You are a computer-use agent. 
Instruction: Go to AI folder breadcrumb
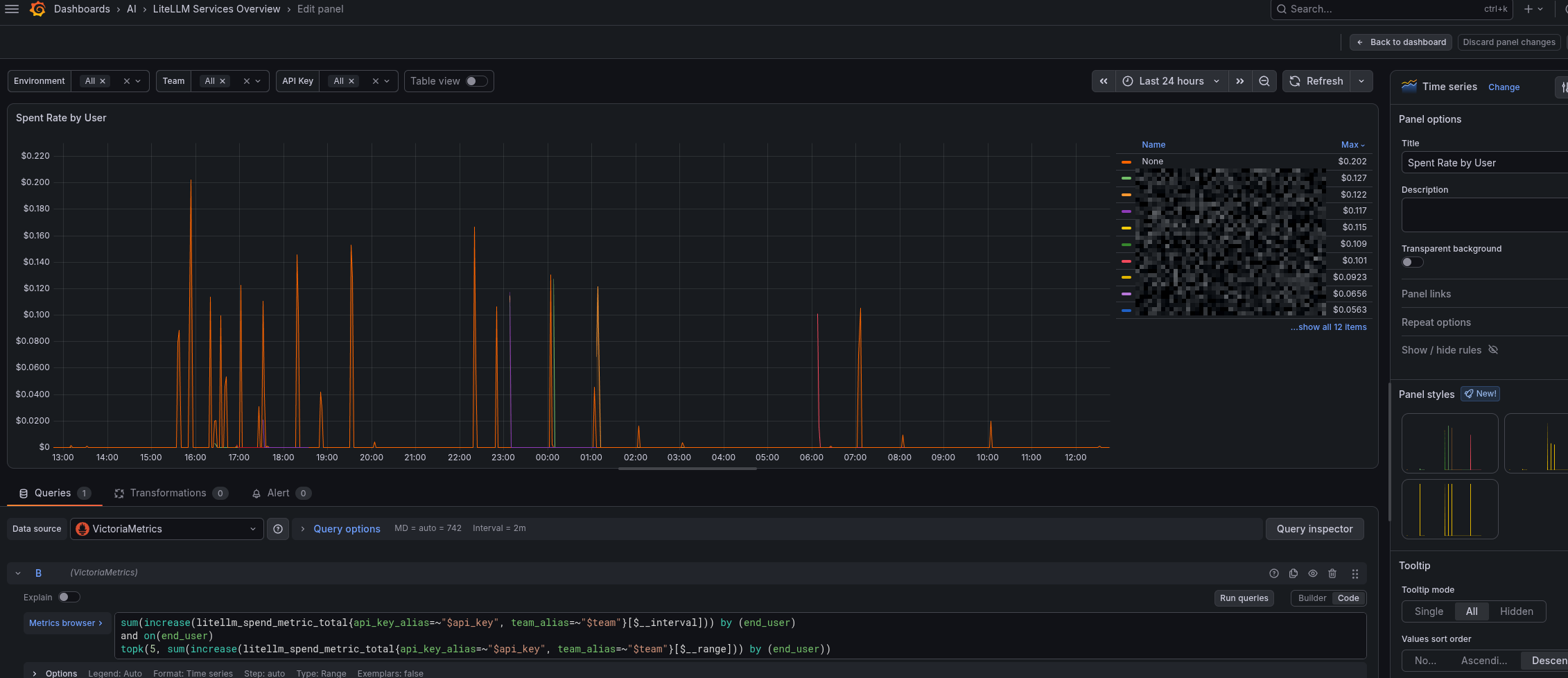coord(131,9)
